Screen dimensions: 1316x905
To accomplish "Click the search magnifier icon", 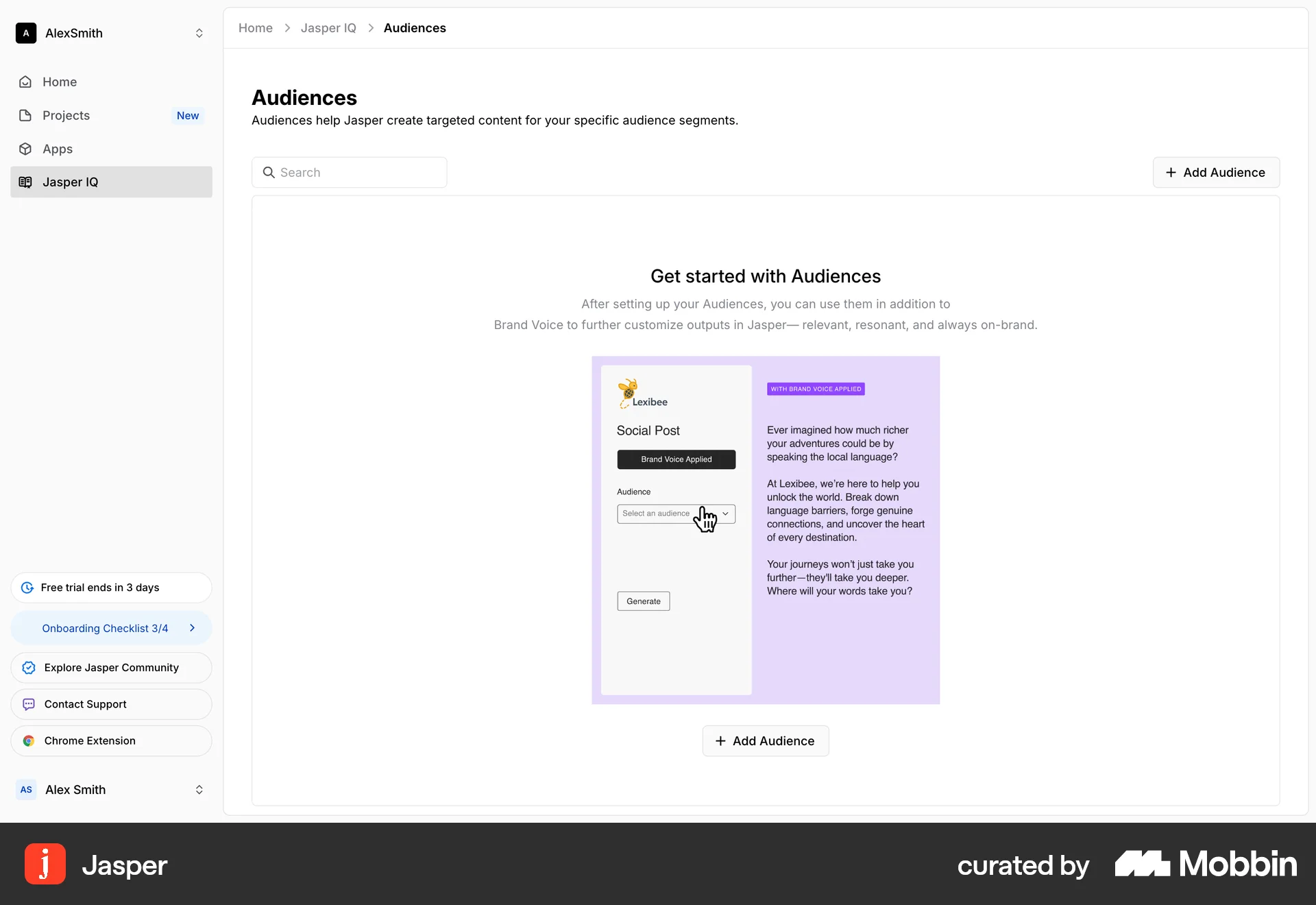I will pyautogui.click(x=269, y=173).
